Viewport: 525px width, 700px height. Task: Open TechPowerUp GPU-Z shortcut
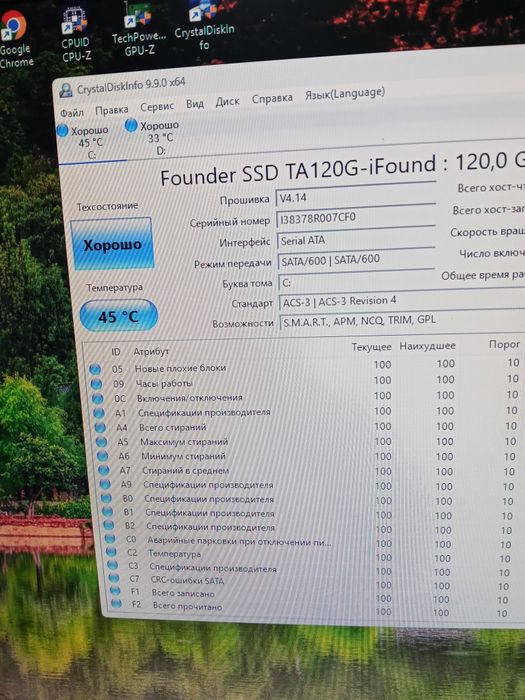click(138, 29)
